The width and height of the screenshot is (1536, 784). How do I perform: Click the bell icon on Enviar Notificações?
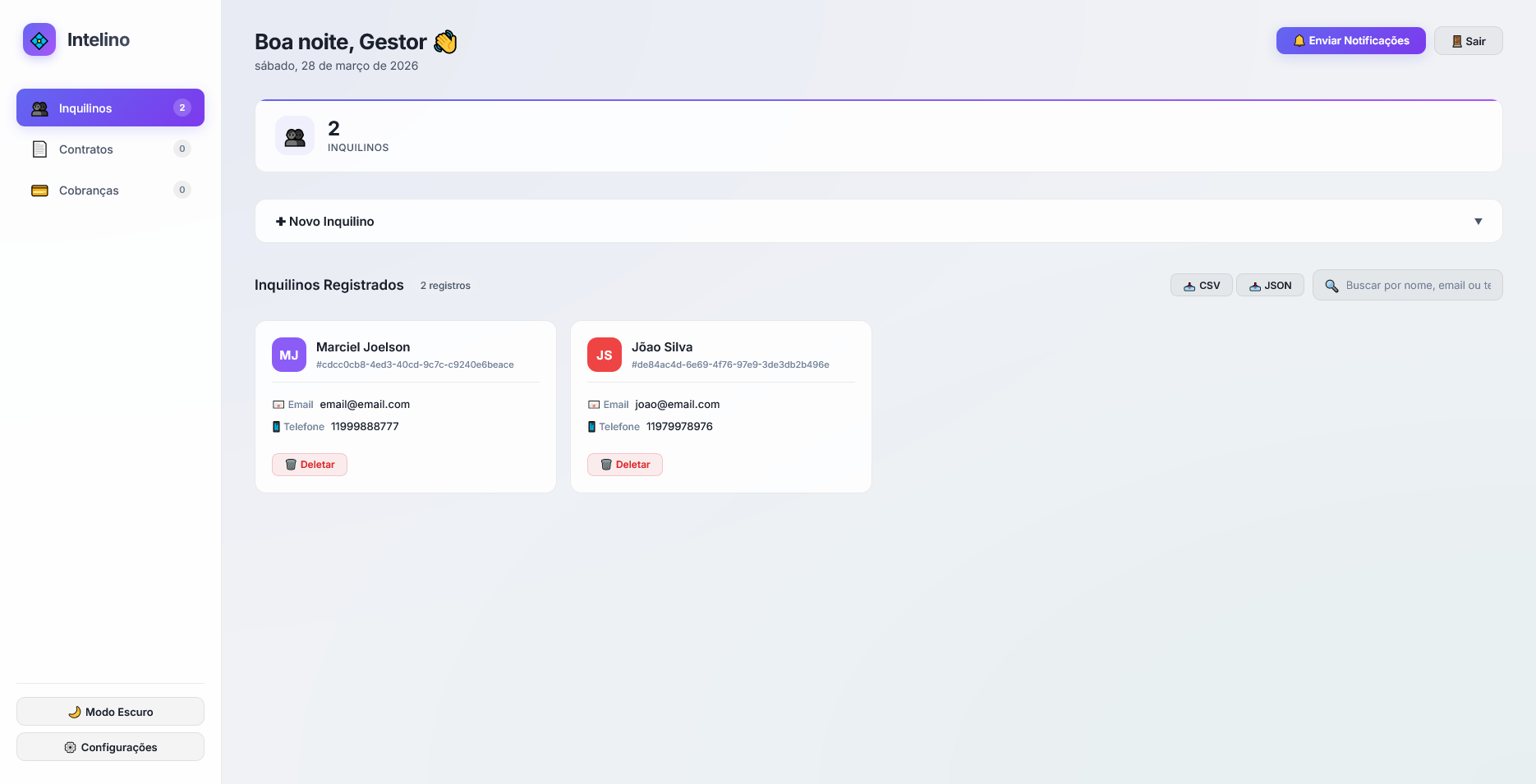[x=1299, y=41]
